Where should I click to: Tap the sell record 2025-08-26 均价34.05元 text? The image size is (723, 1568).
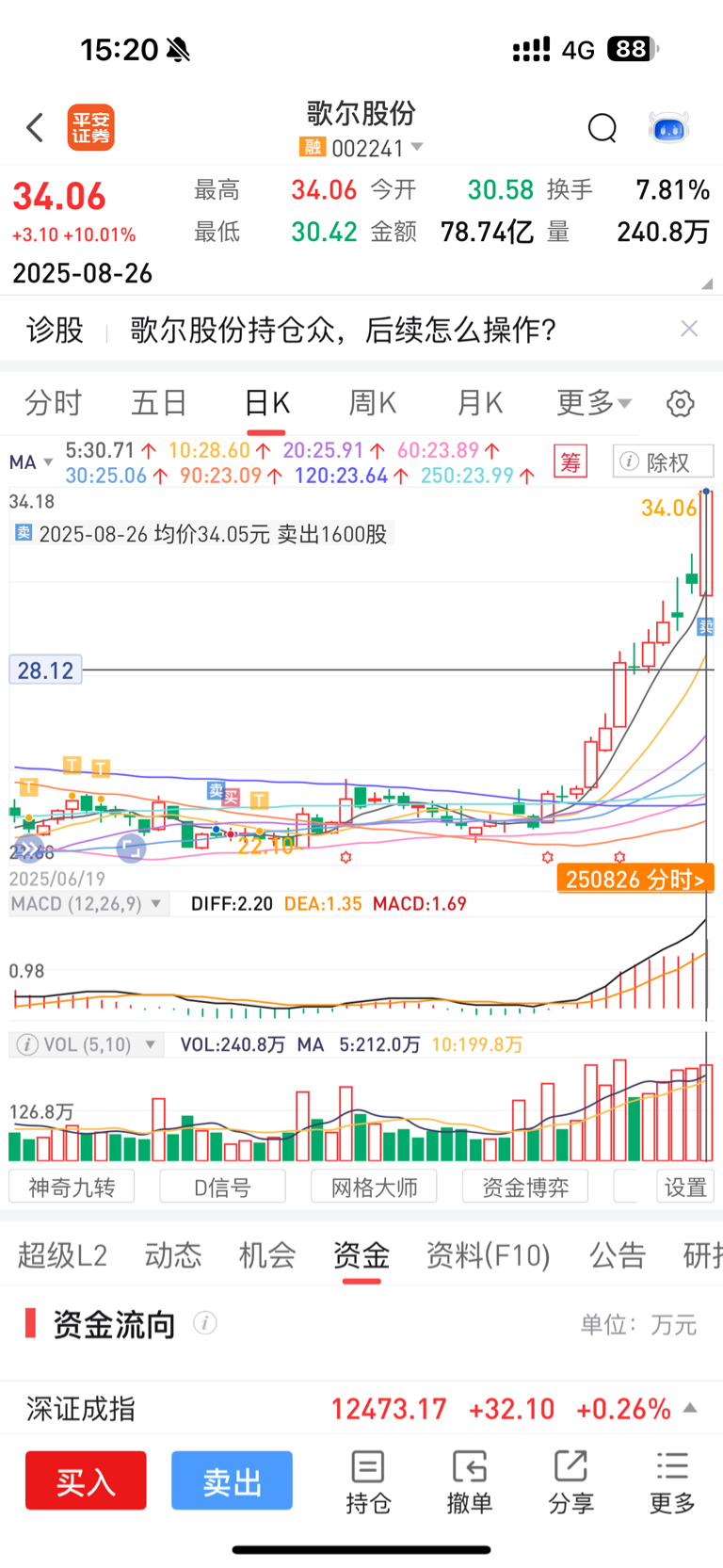pos(213,534)
